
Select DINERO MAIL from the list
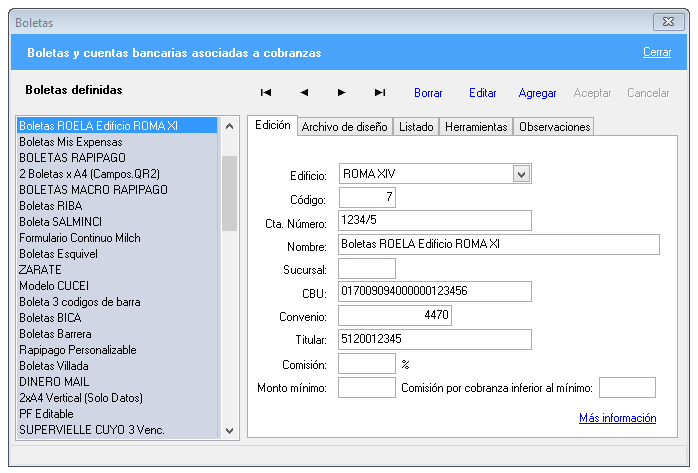pyautogui.click(x=54, y=382)
